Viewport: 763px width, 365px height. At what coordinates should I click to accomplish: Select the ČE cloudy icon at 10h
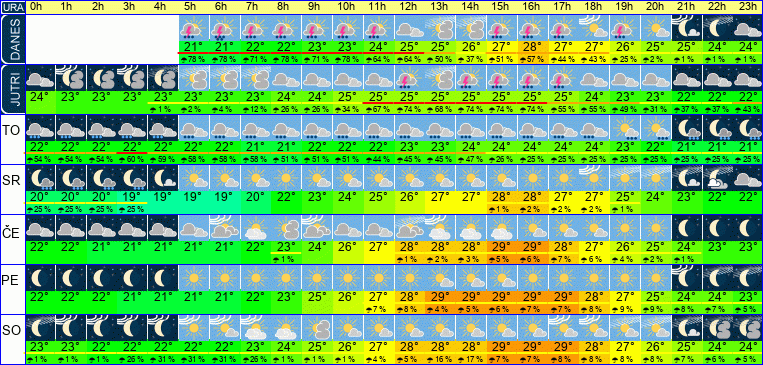point(347,228)
